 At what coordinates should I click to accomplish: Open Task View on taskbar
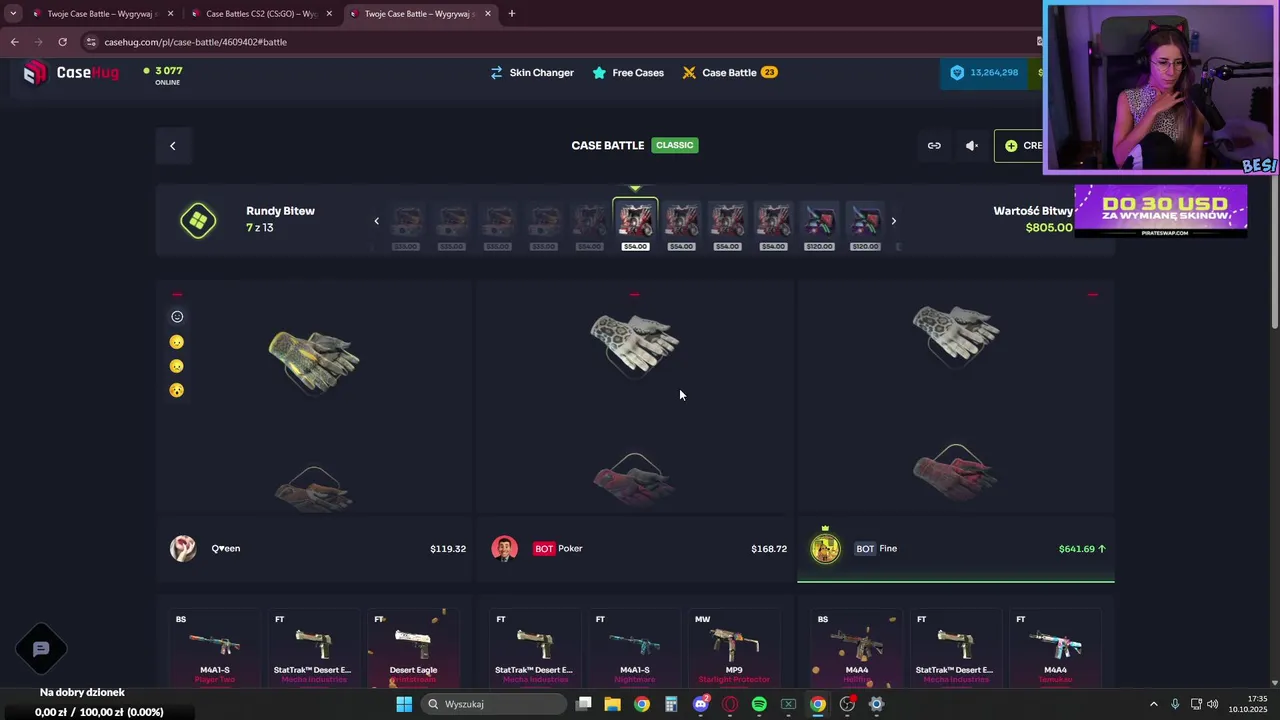[x=584, y=704]
